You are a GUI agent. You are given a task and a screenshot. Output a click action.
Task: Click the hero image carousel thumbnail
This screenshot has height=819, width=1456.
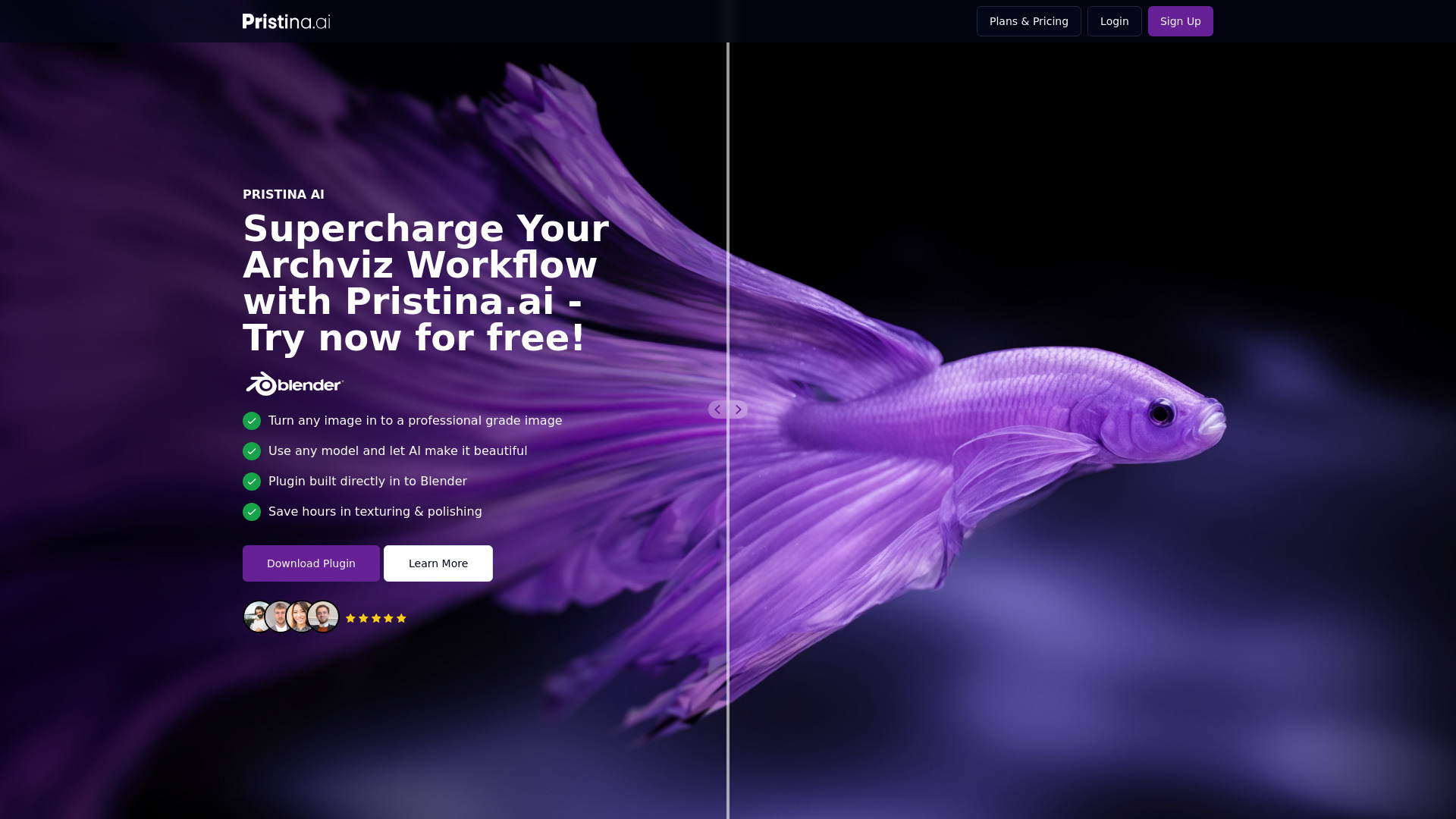(x=728, y=410)
